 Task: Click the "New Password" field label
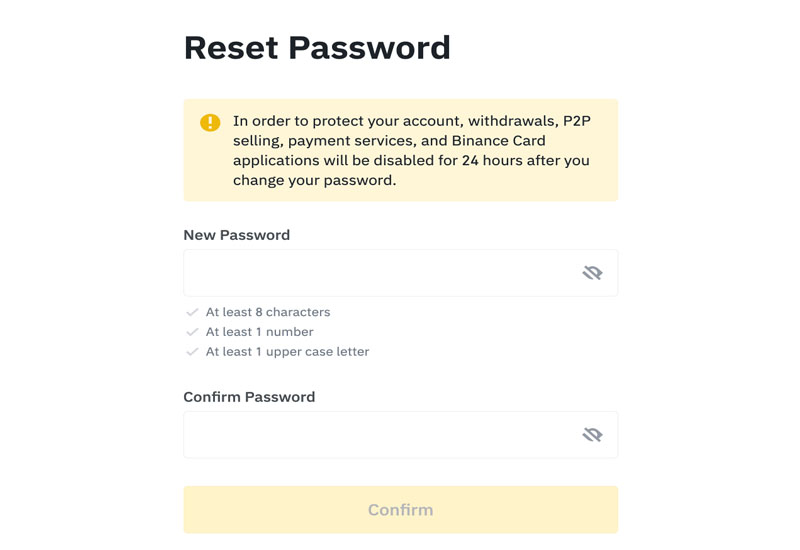pyautogui.click(x=236, y=235)
